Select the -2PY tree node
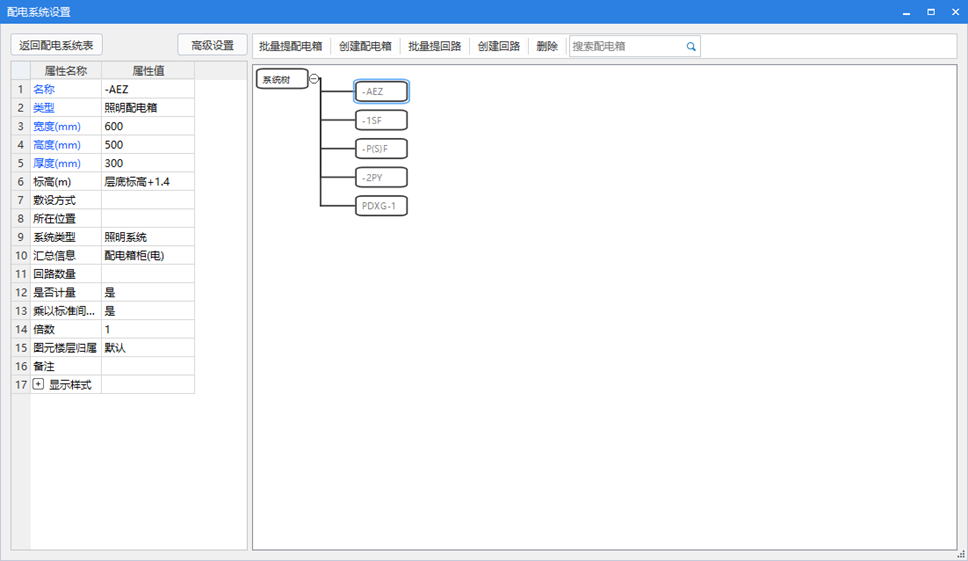 click(381, 178)
